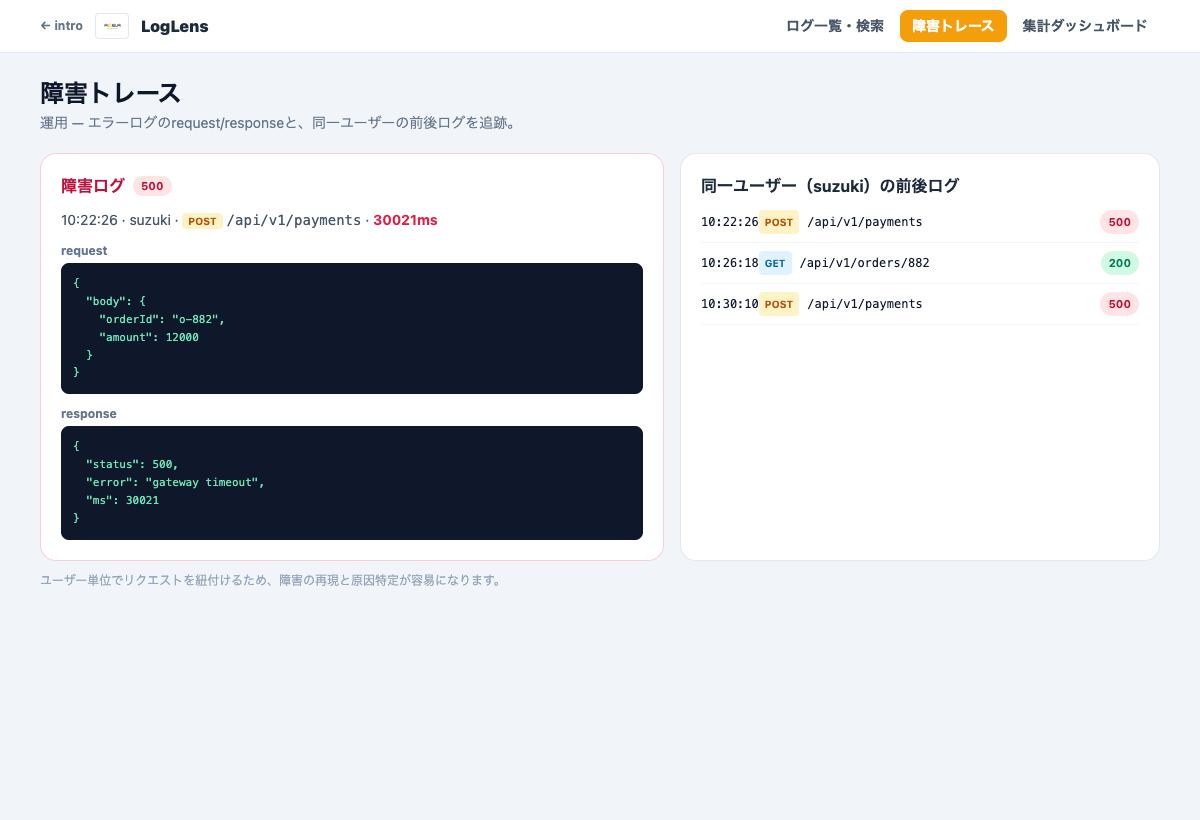The width and height of the screenshot is (1200, 820).
Task: Click the "ms": 30021 line
Action: pos(122,500)
